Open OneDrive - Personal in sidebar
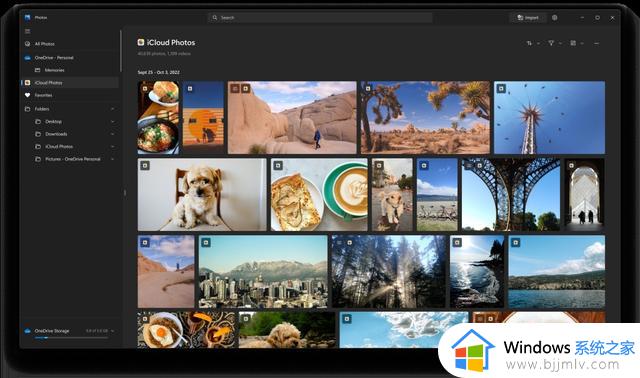 69,58
